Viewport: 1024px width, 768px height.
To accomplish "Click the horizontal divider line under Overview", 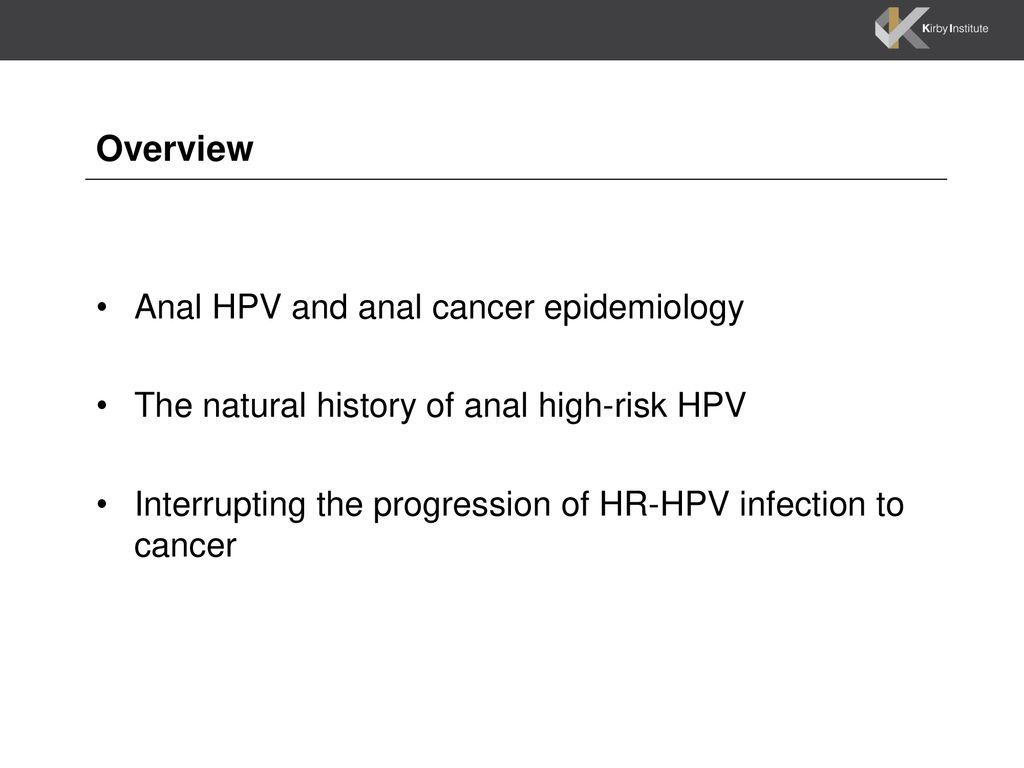I will coord(516,179).
